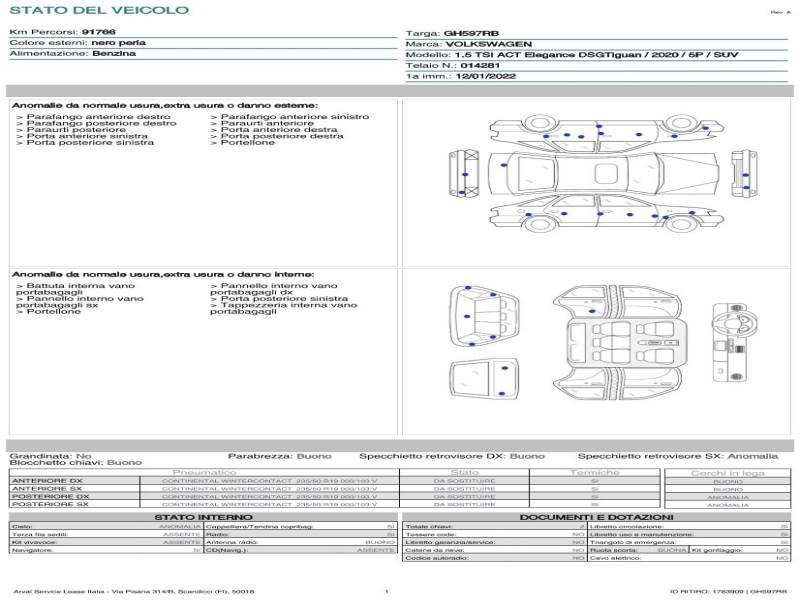Image resolution: width=800 pixels, height=600 pixels.
Task: Select the "ANTERIORE DX" tyre row label
Action: click(x=47, y=481)
